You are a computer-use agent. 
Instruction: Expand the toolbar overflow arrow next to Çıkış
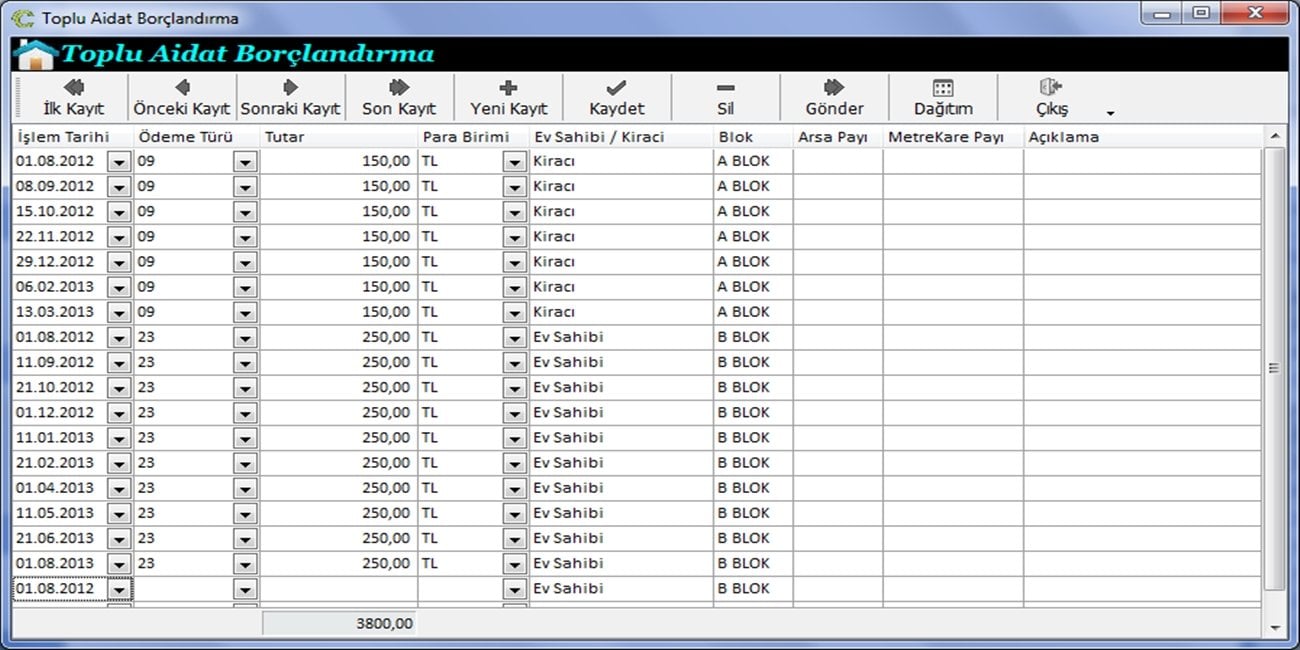(1110, 113)
